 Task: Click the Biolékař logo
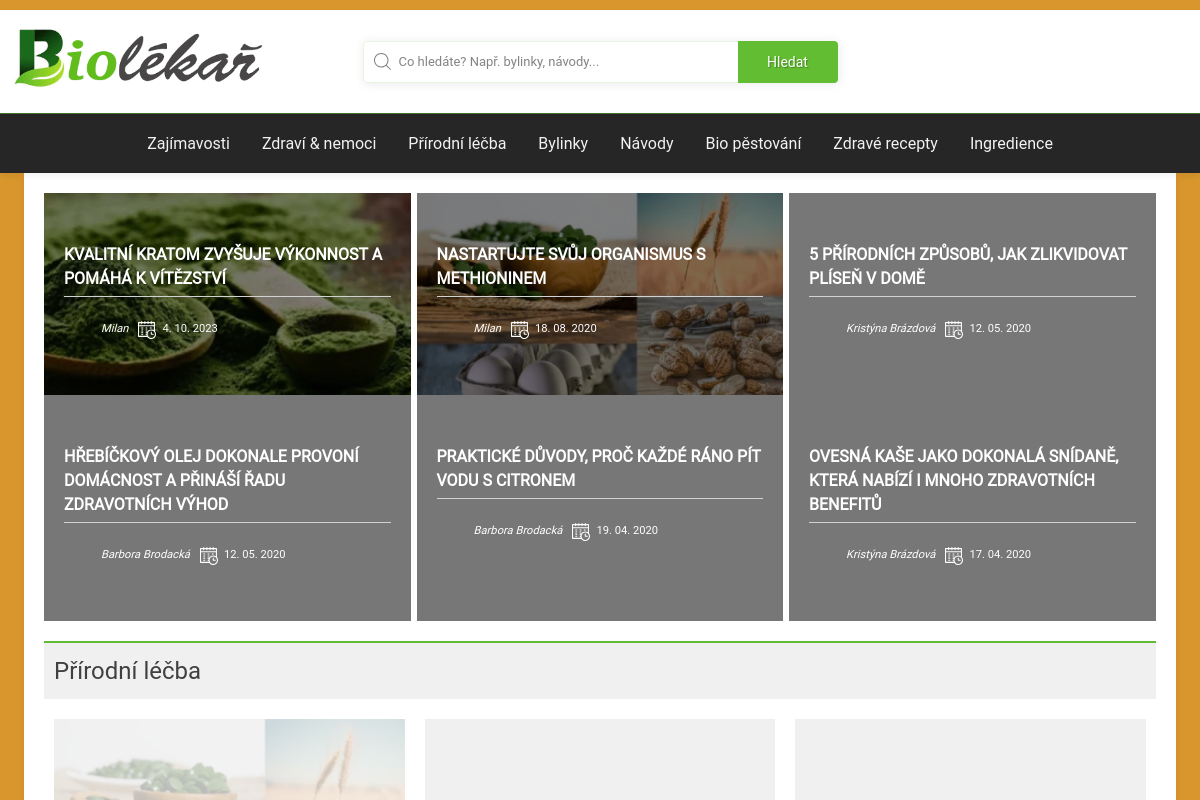click(138, 58)
